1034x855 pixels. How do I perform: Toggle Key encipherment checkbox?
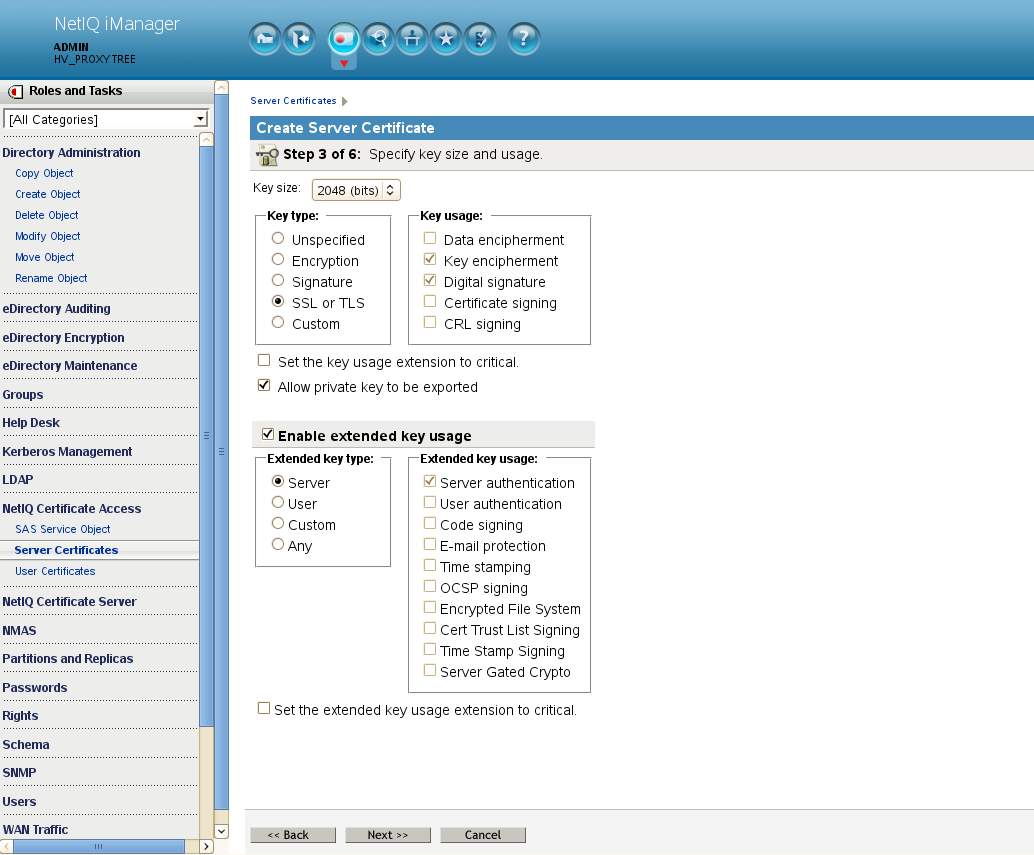click(430, 259)
